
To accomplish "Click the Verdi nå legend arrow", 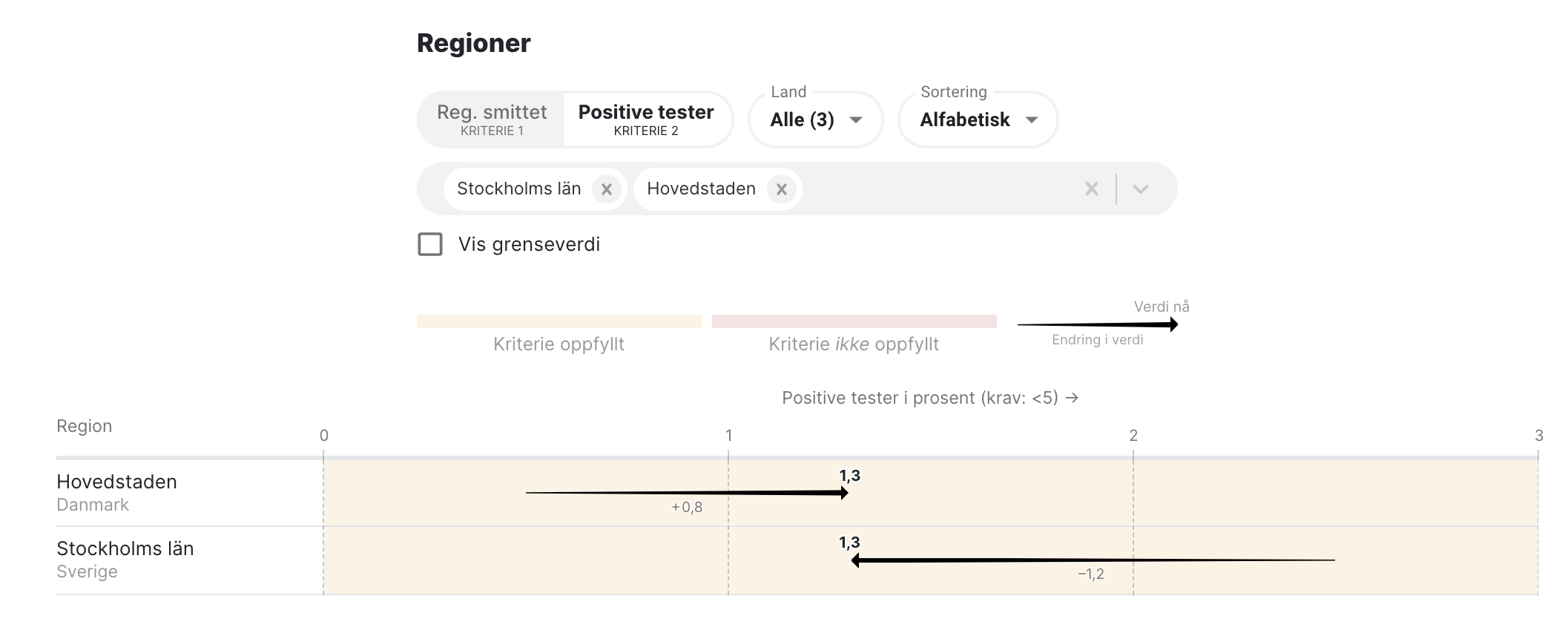I will (1098, 324).
